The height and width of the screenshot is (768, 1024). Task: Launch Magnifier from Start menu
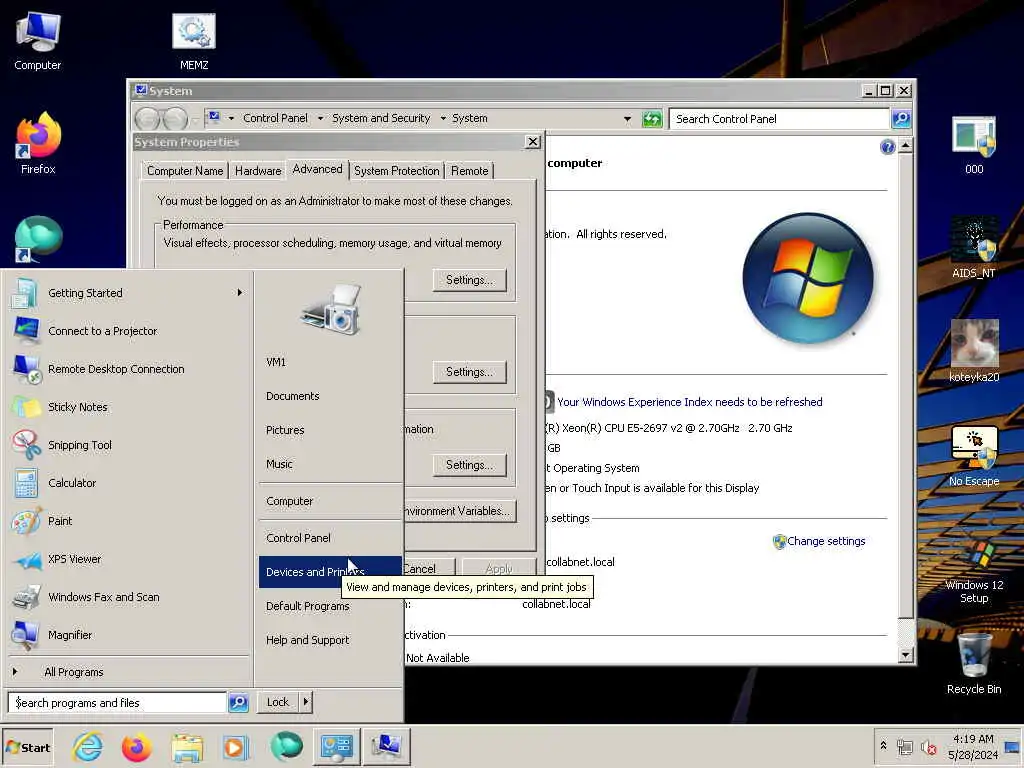127,635
